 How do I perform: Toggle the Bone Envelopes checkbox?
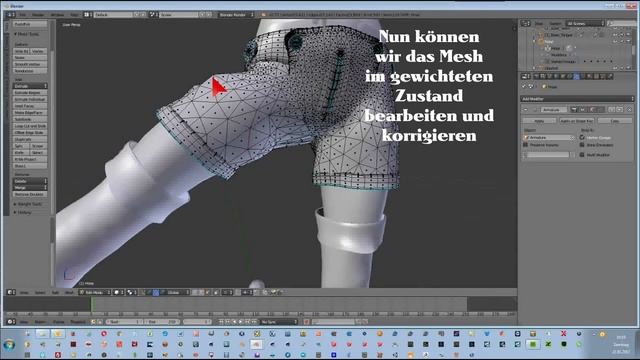[x=582, y=145]
